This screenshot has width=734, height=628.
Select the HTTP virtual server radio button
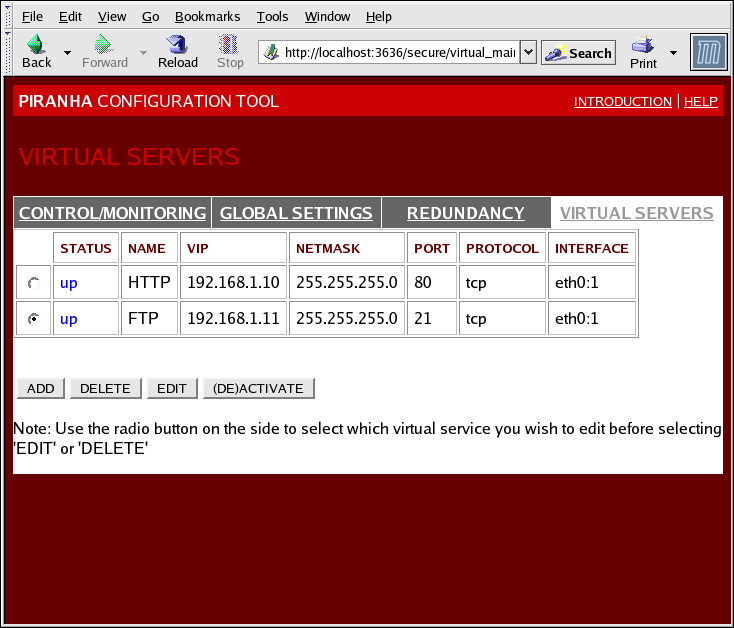pos(35,284)
